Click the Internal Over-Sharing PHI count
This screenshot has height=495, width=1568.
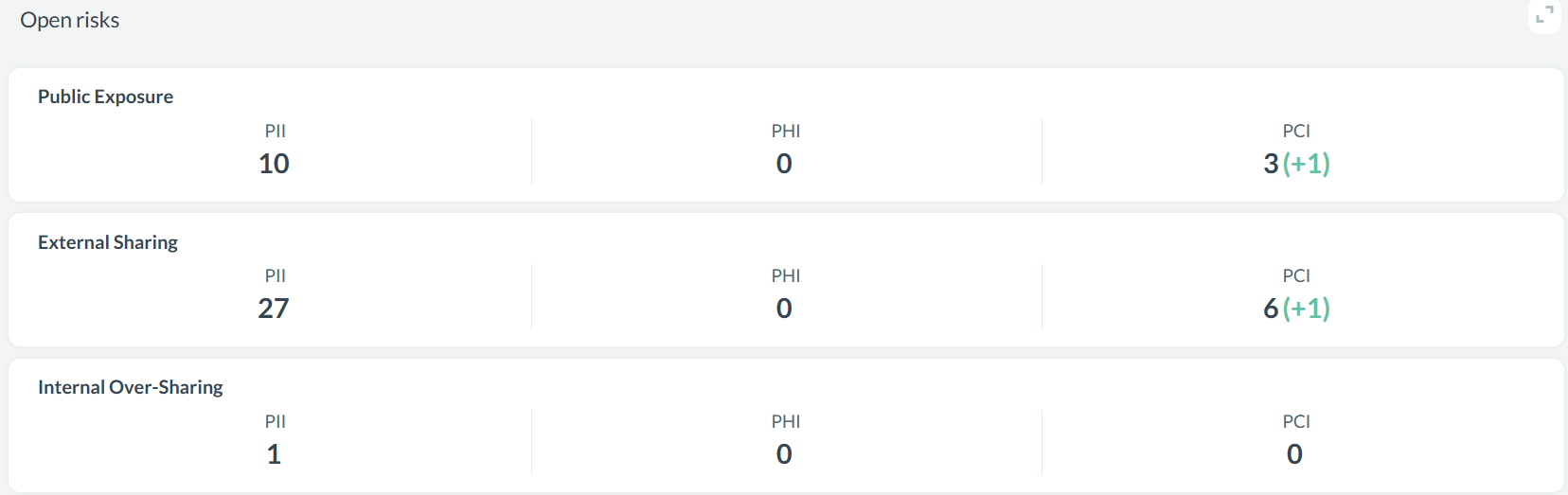coord(784,454)
